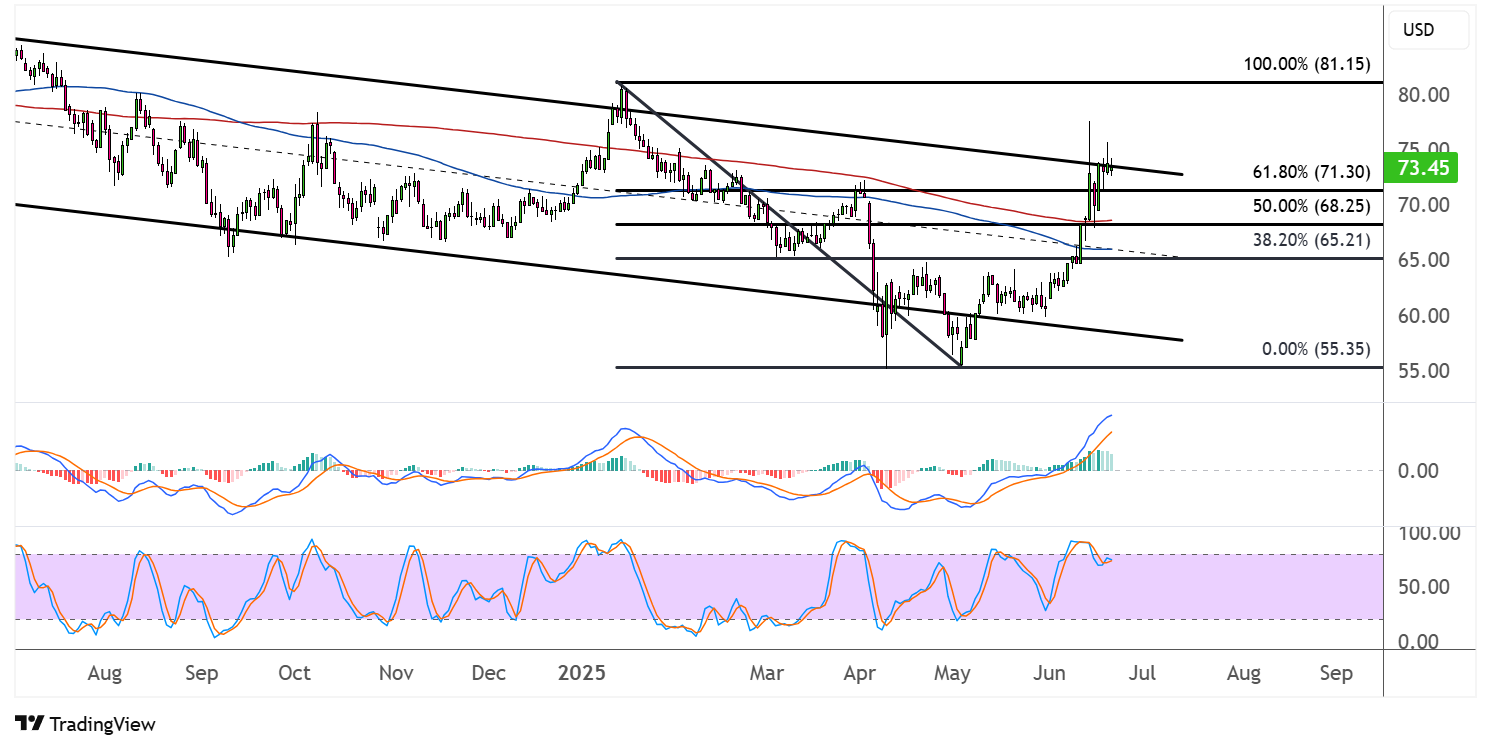Click the Nov label on time axis

396,674
